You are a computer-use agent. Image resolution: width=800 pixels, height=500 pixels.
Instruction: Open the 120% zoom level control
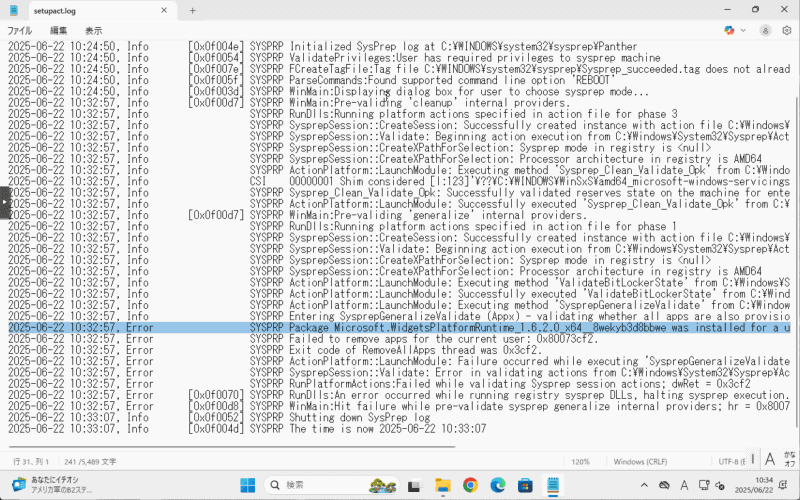pyautogui.click(x=580, y=462)
